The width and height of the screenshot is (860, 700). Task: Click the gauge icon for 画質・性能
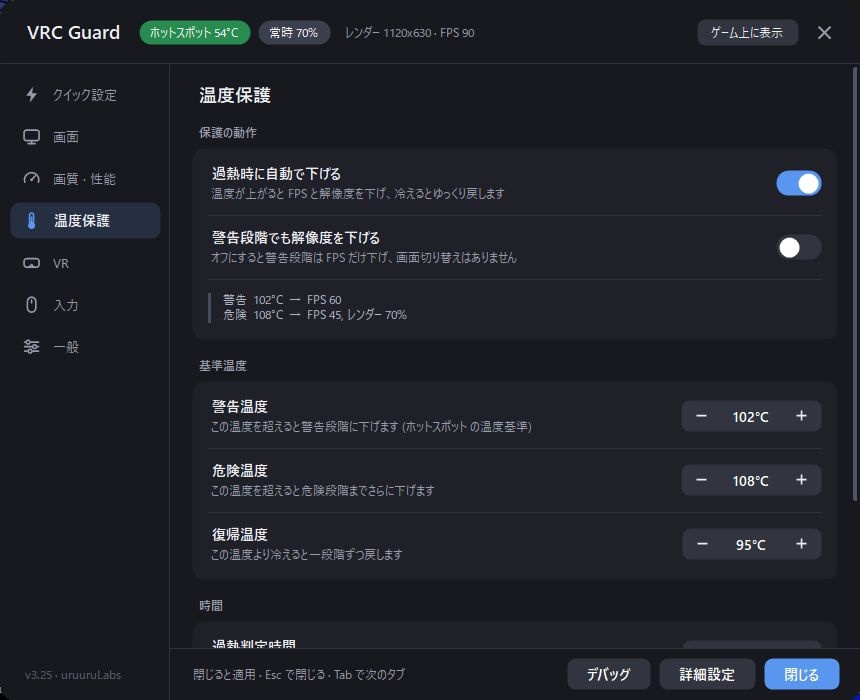(x=32, y=178)
